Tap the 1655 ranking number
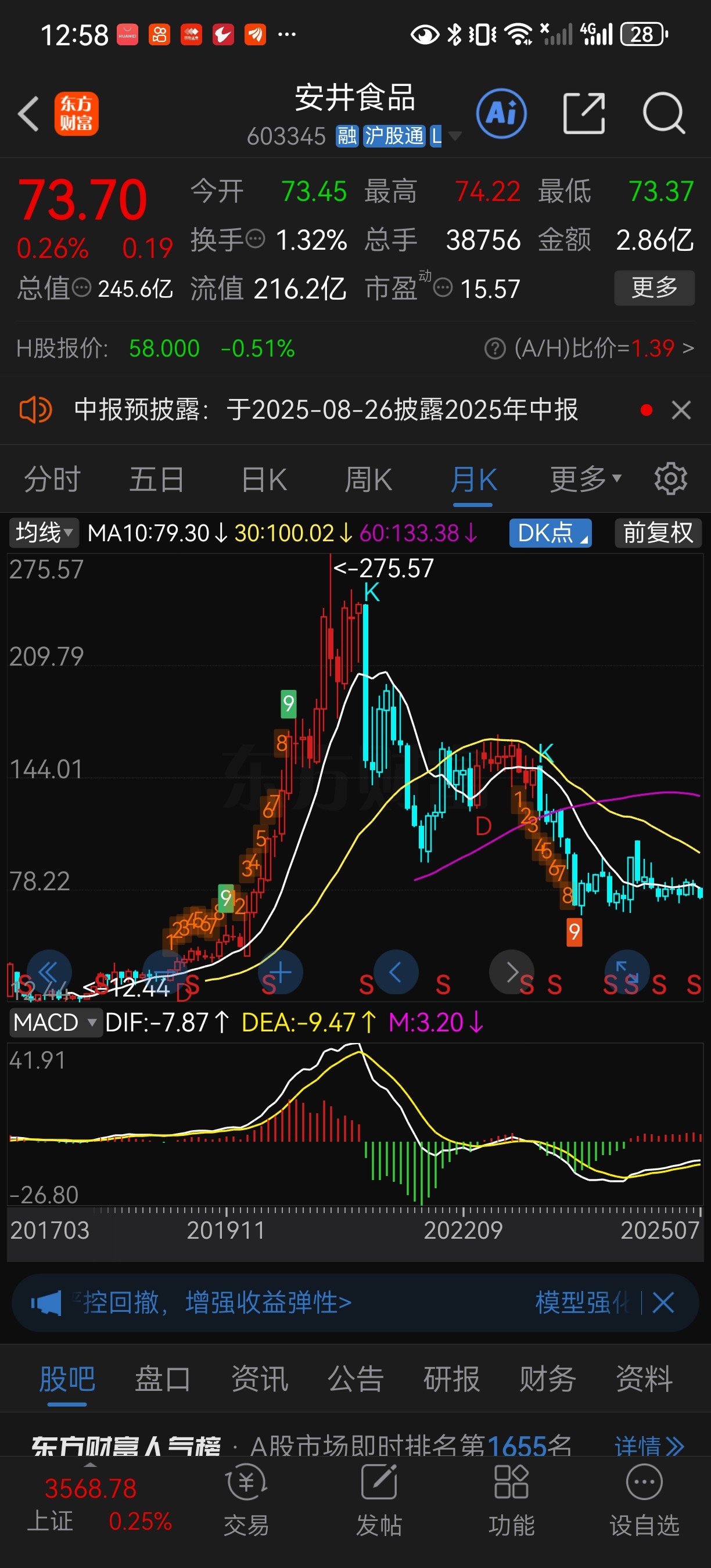This screenshot has width=711, height=1568. click(516, 1446)
